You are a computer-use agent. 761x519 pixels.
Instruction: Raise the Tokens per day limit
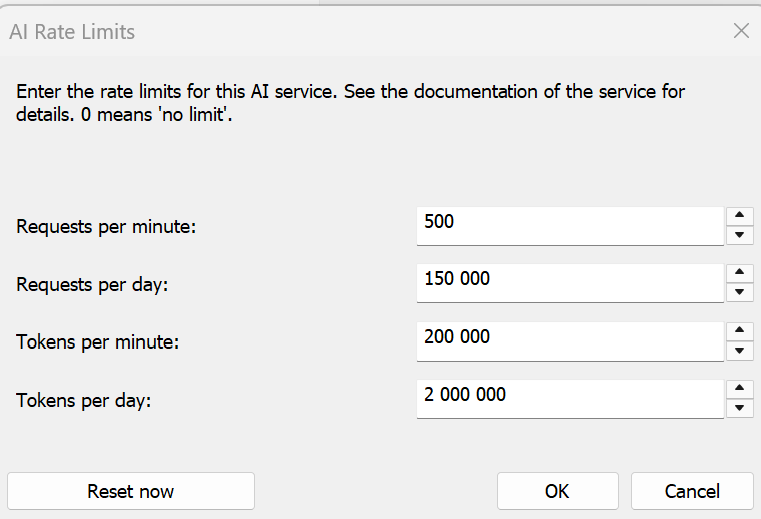[739, 388]
